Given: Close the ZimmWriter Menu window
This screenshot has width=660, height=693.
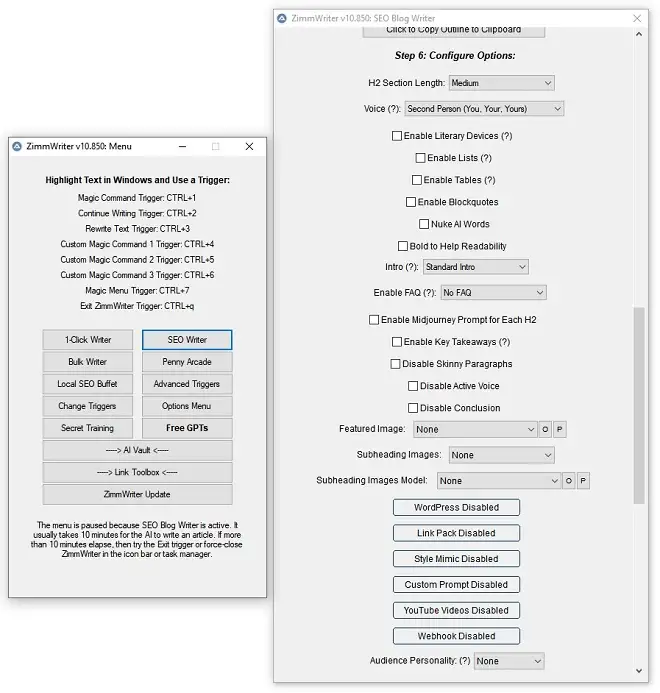Looking at the screenshot, I should pos(249,146).
